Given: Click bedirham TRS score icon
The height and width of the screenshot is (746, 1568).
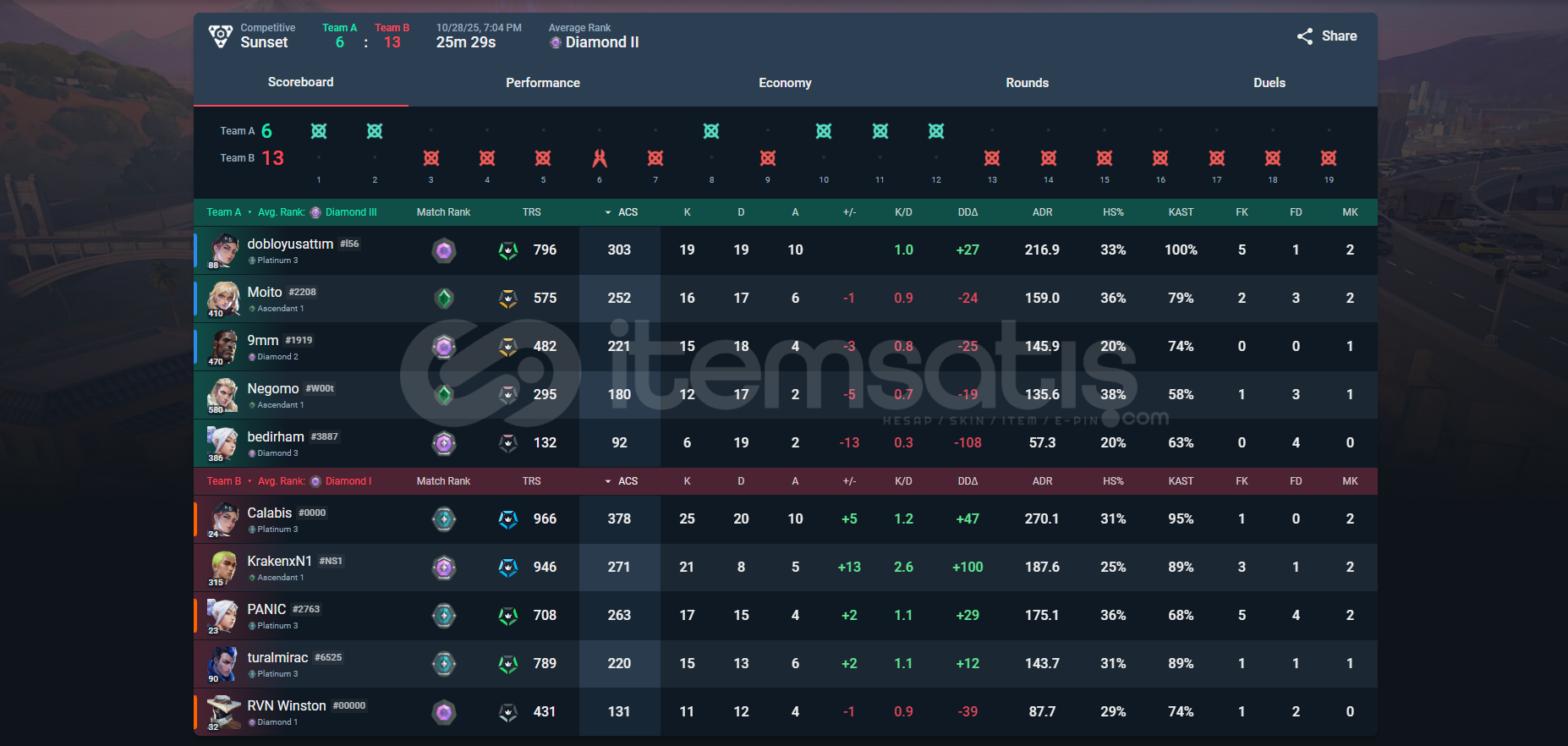Looking at the screenshot, I should (x=507, y=443).
